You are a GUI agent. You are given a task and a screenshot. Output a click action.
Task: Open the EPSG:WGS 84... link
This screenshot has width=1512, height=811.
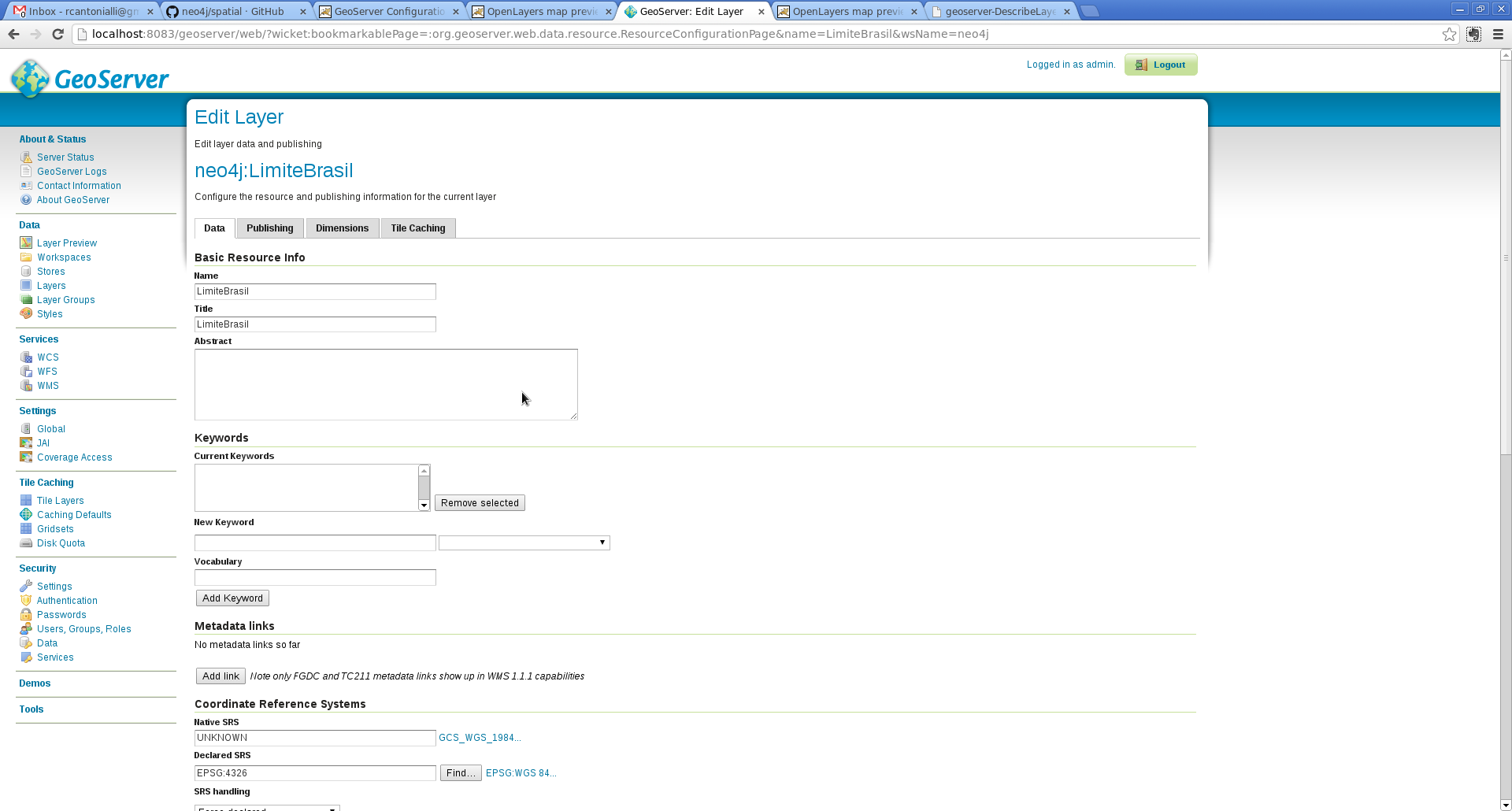(521, 773)
